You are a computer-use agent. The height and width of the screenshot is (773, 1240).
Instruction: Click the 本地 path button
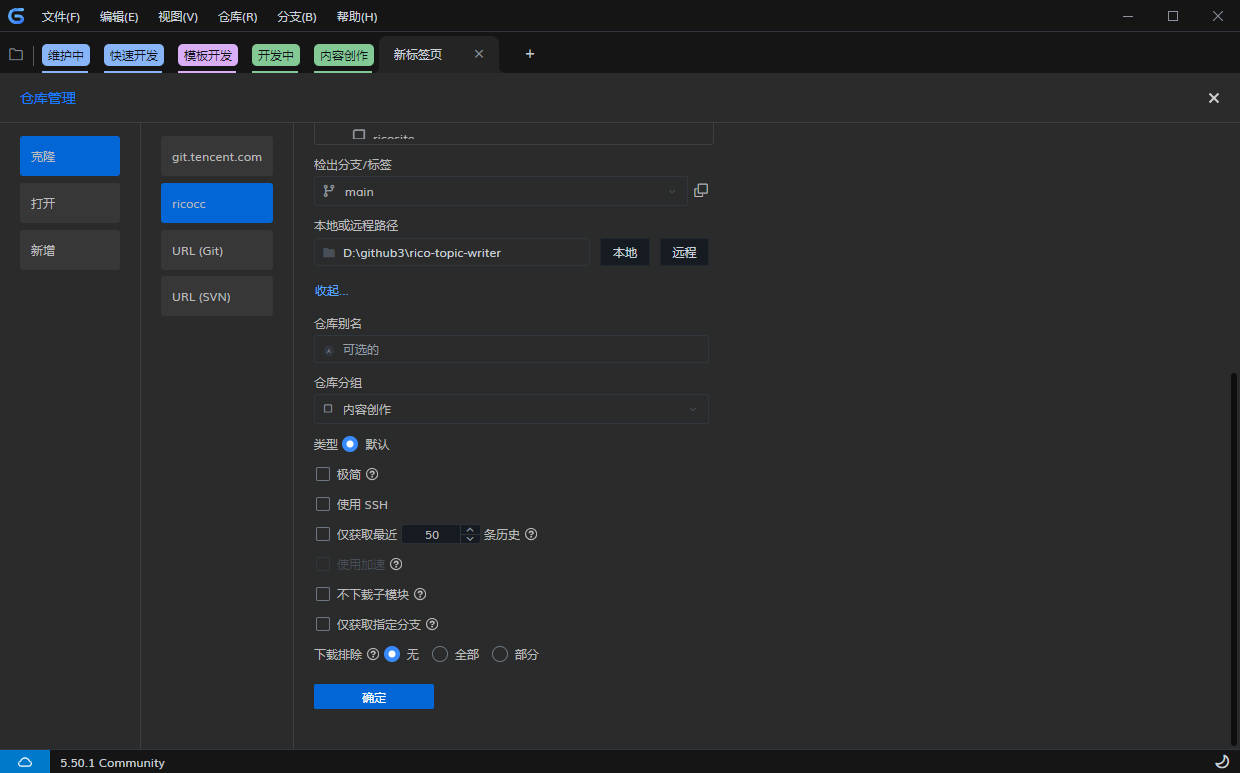coord(625,252)
